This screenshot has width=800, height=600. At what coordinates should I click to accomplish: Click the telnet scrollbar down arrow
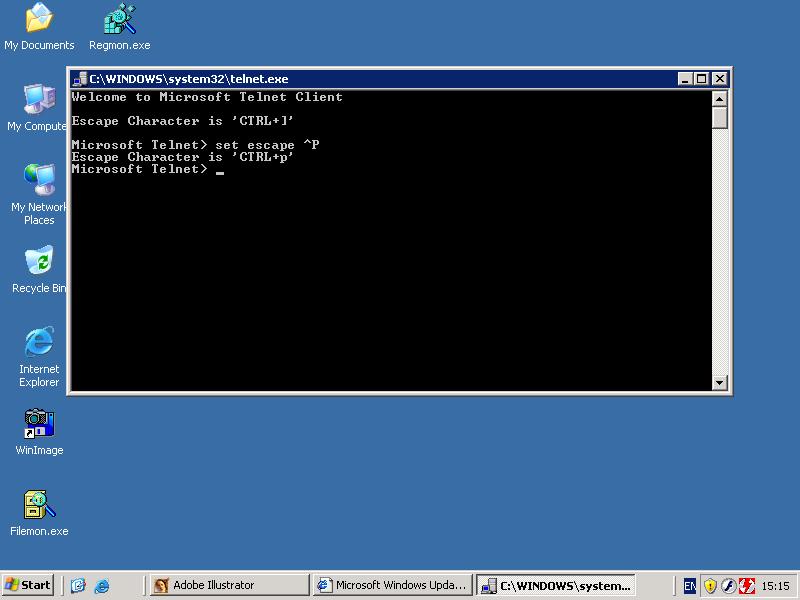coord(719,382)
